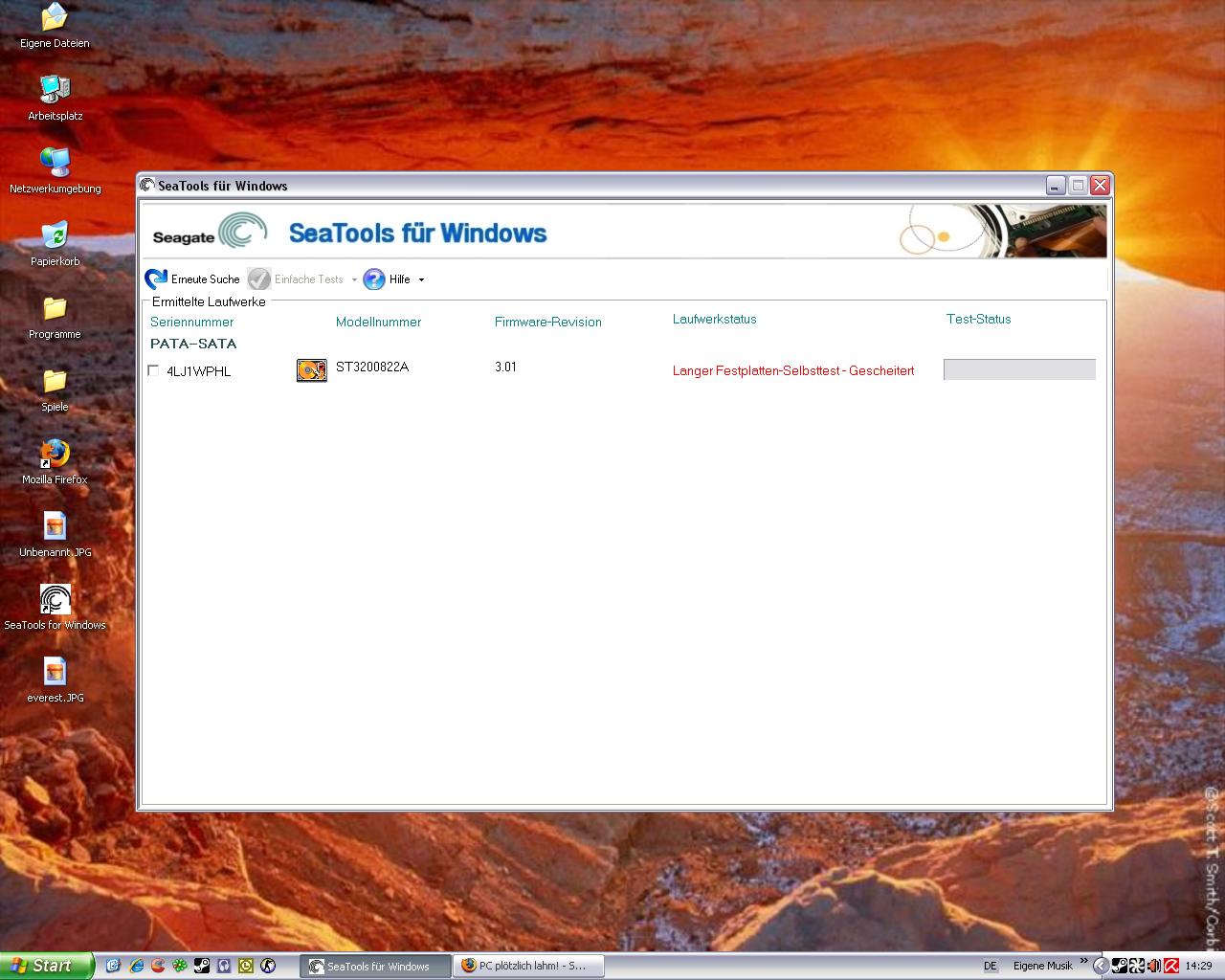The height and width of the screenshot is (980, 1225).
Task: Select SeaTools for Windows desktop shortcut
Action: pos(55,608)
